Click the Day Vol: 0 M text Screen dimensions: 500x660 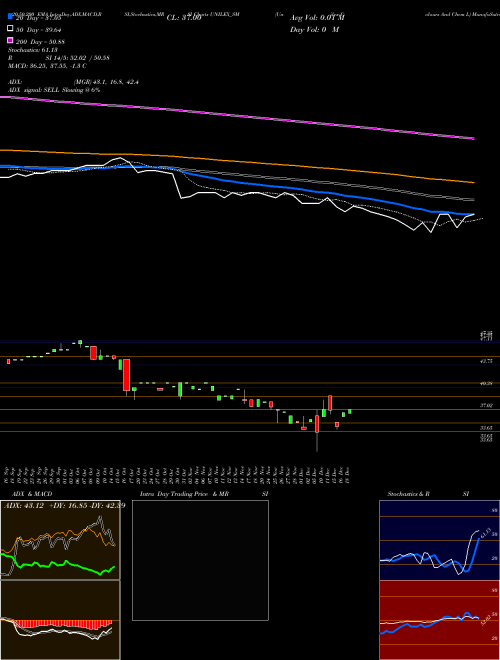(314, 30)
